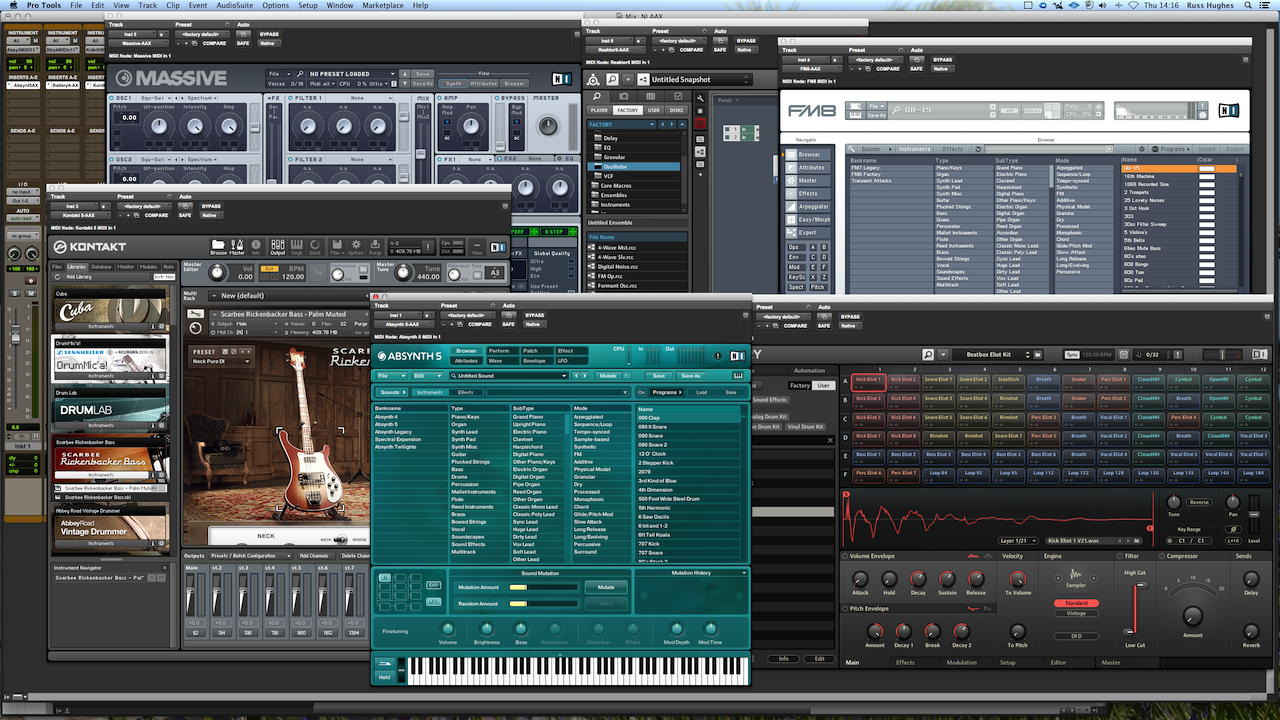Click the Purge icon in Kontakt

click(375, 247)
